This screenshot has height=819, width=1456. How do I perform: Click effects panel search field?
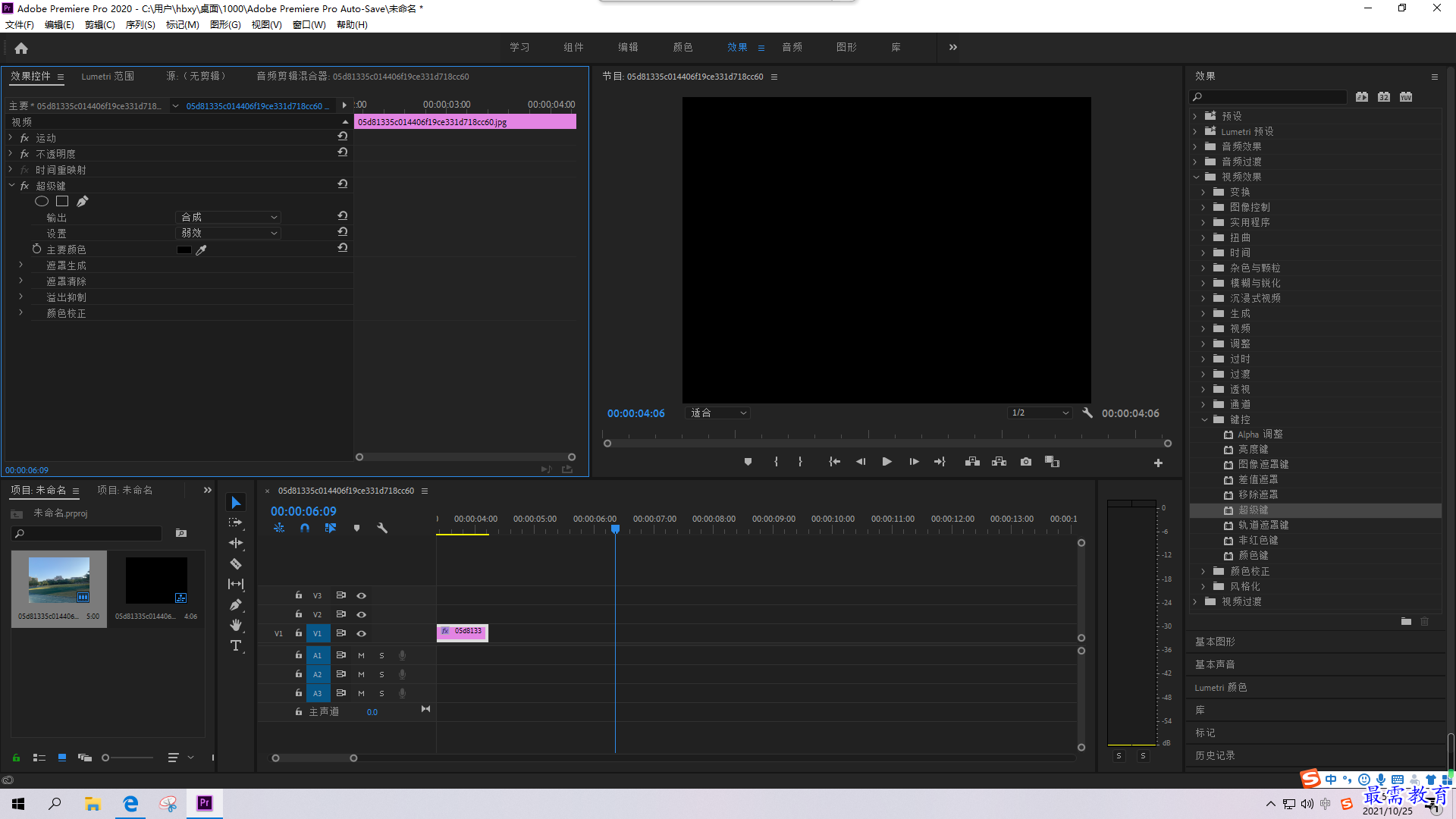(1267, 97)
